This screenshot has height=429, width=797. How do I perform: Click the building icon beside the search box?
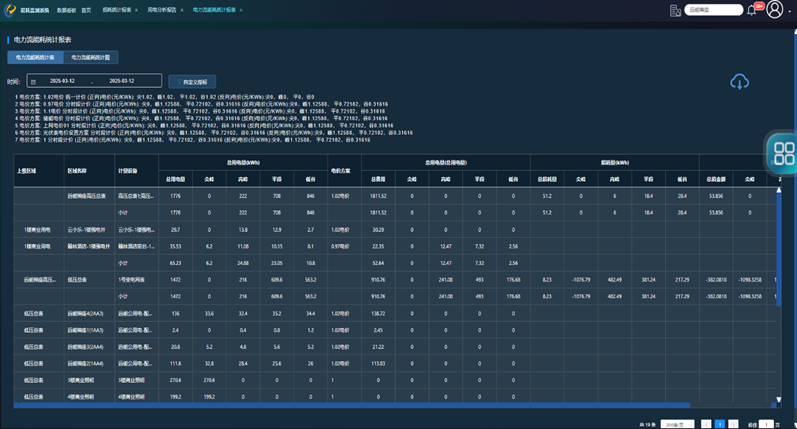(676, 10)
